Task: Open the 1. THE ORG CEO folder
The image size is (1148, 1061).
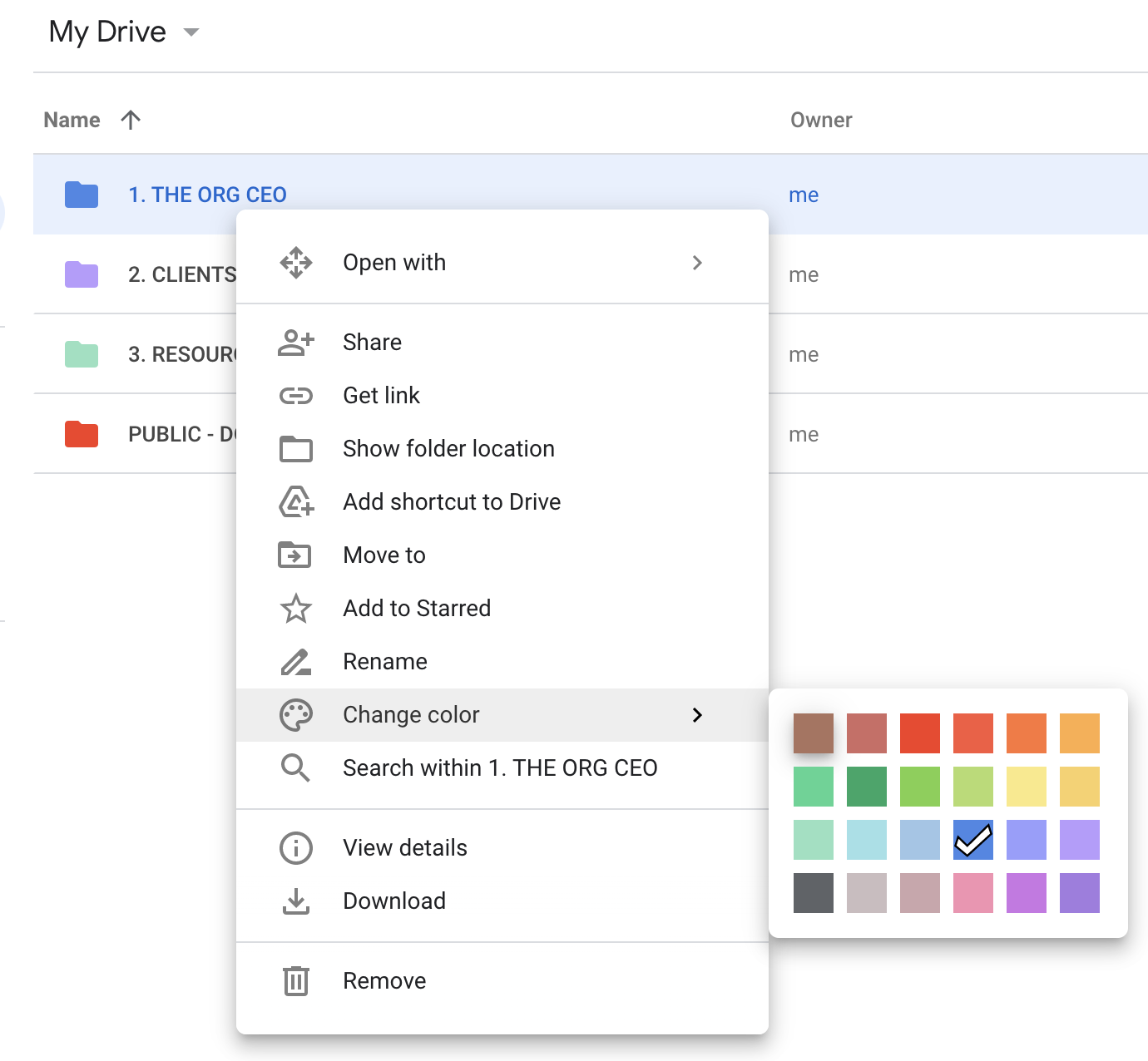Action: coord(207,195)
